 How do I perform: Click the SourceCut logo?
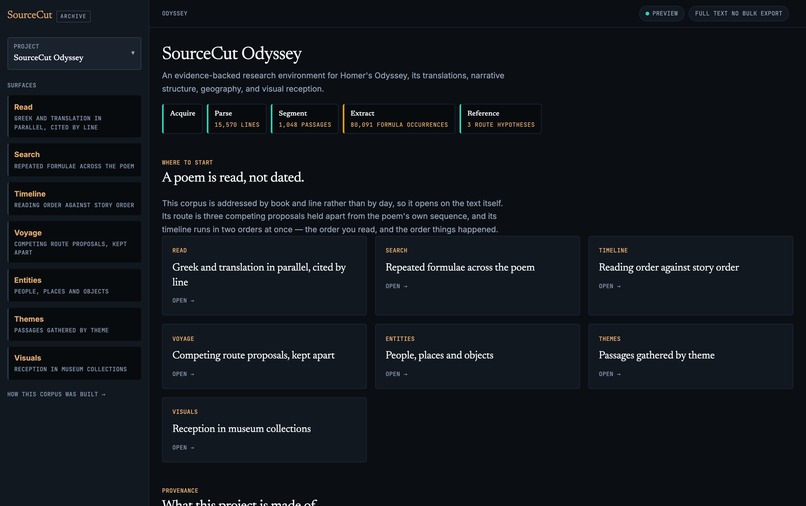(x=29, y=15)
